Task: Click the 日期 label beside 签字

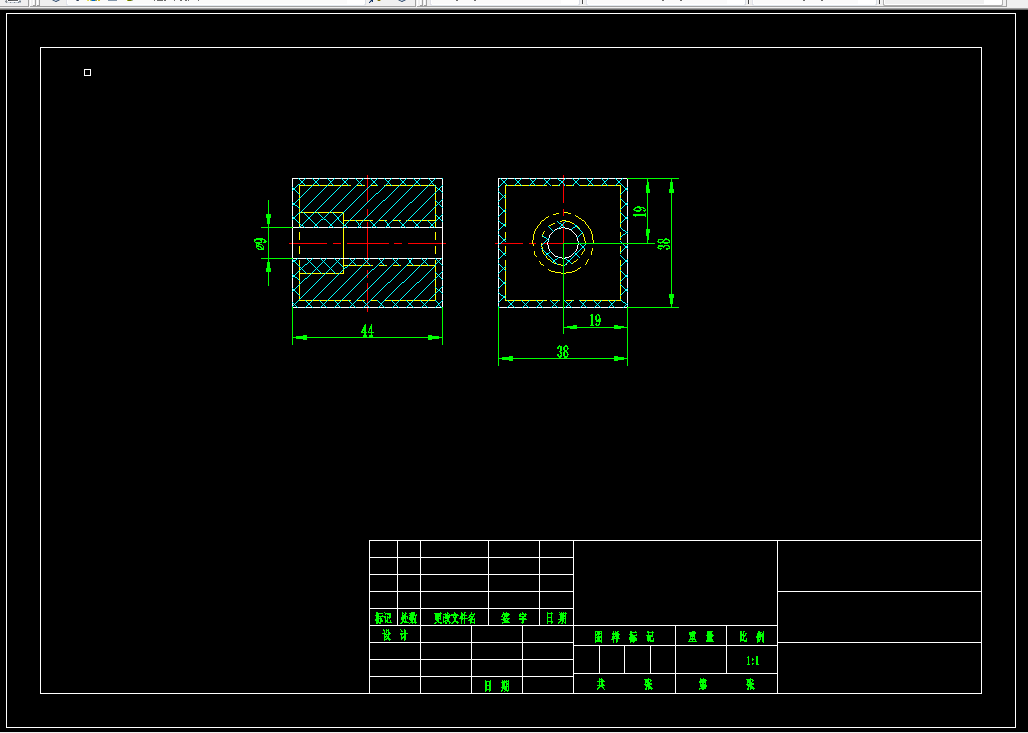Action: pos(556,618)
